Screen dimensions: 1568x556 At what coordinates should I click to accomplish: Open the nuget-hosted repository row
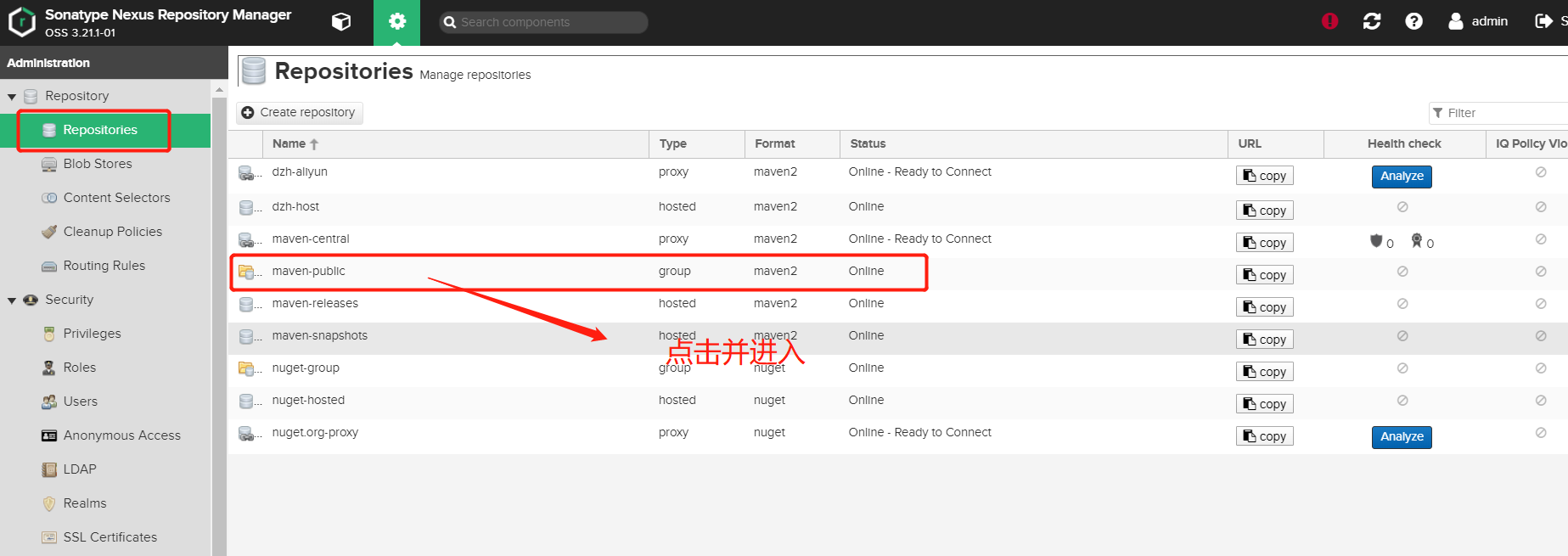pos(897,403)
